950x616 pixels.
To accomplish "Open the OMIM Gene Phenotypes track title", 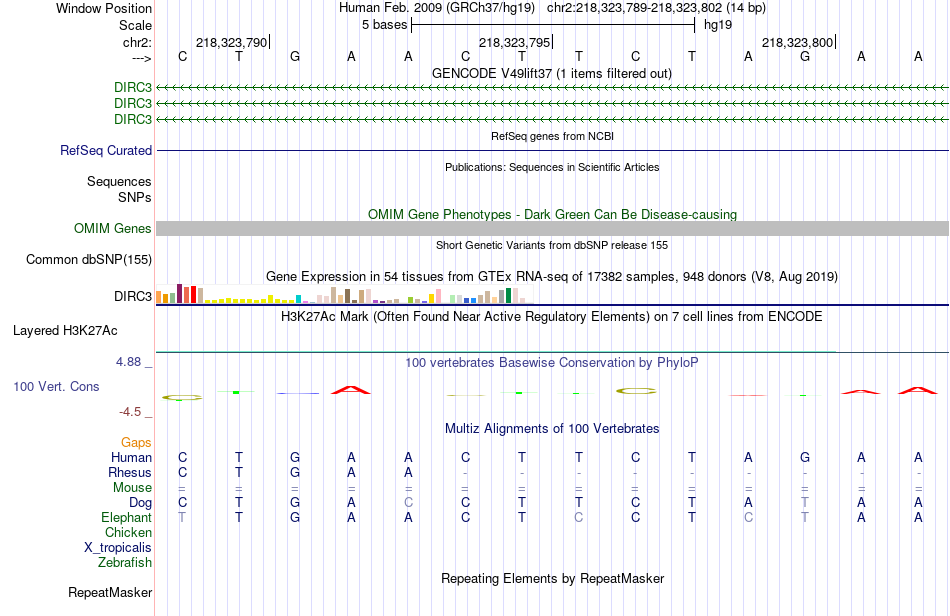I will point(552,214).
